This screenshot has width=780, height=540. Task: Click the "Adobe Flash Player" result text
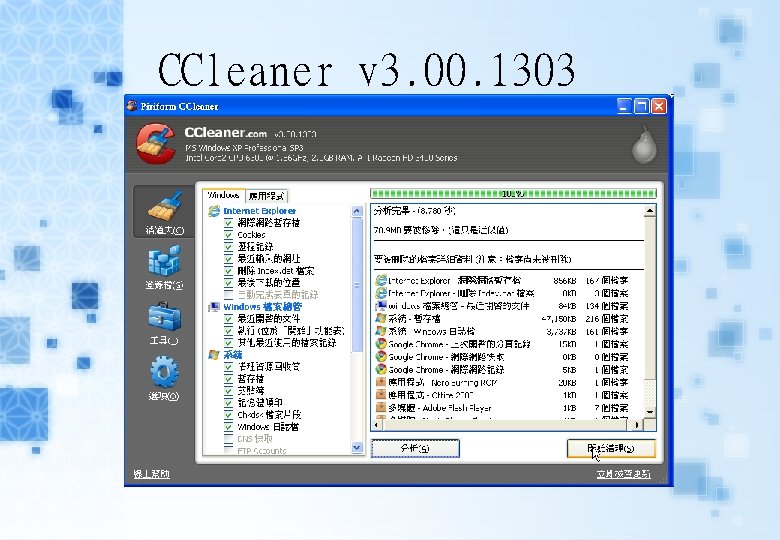tap(457, 408)
